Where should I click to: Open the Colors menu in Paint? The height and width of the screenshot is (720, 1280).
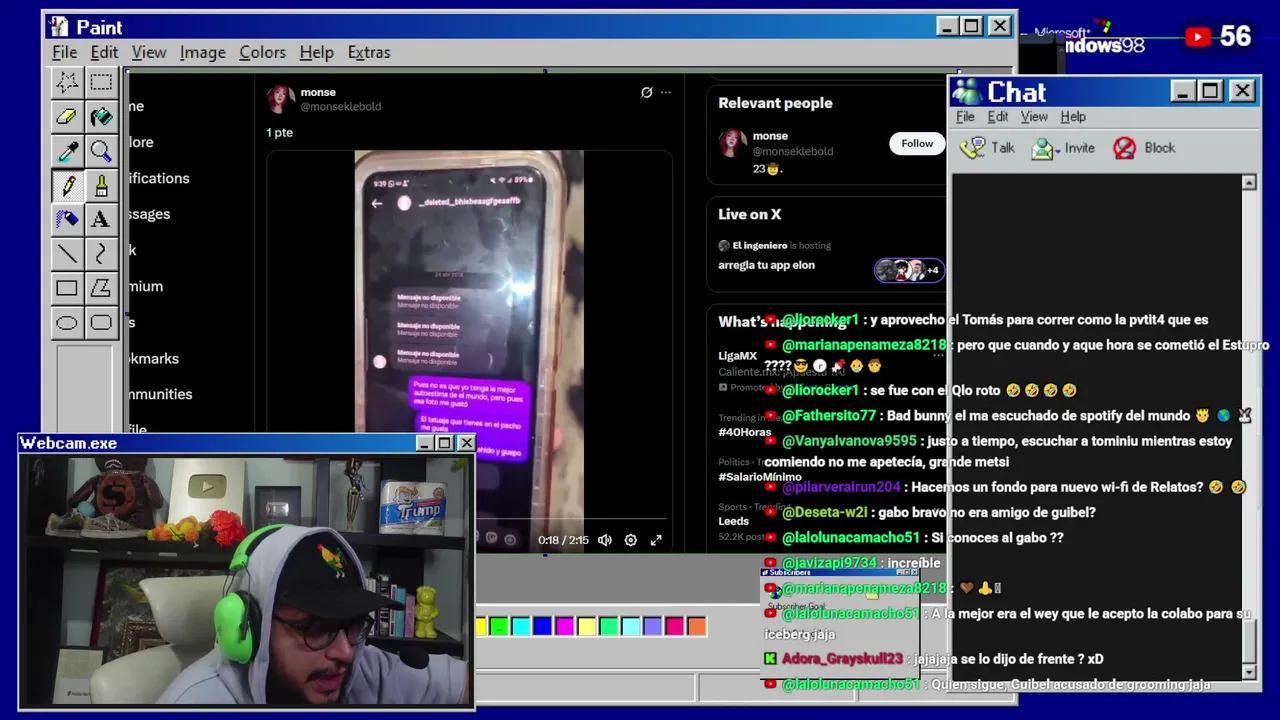click(x=262, y=52)
